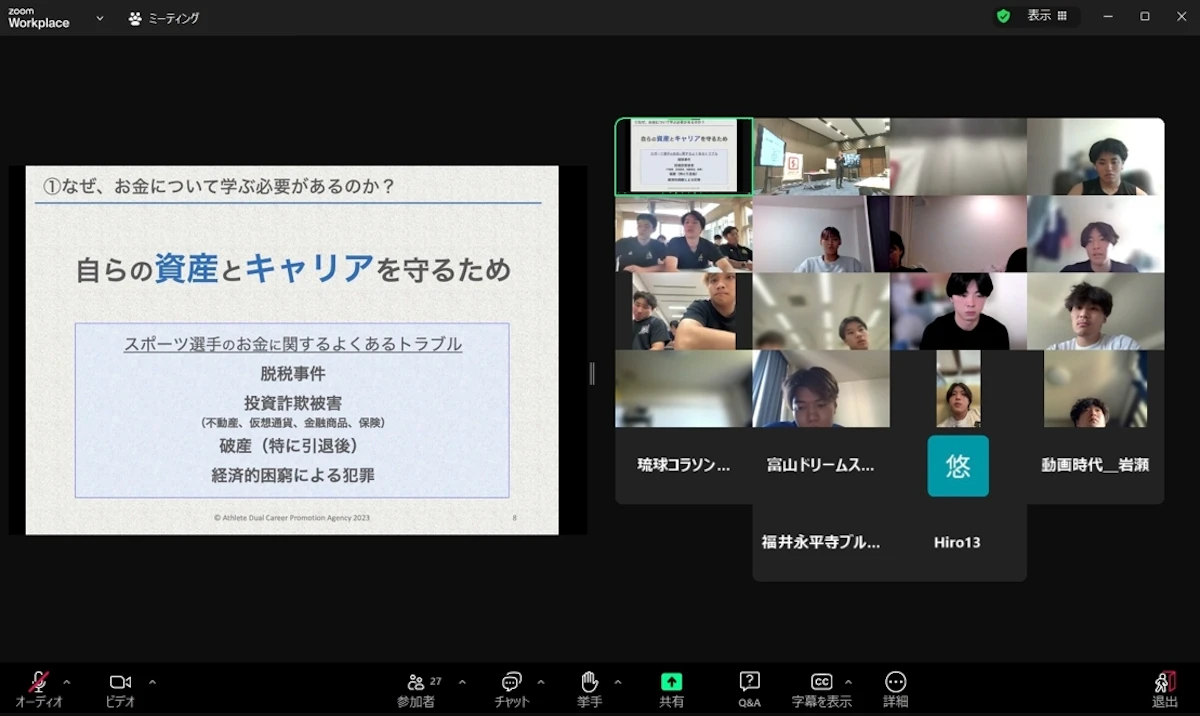Expand video options chevron

tap(152, 682)
